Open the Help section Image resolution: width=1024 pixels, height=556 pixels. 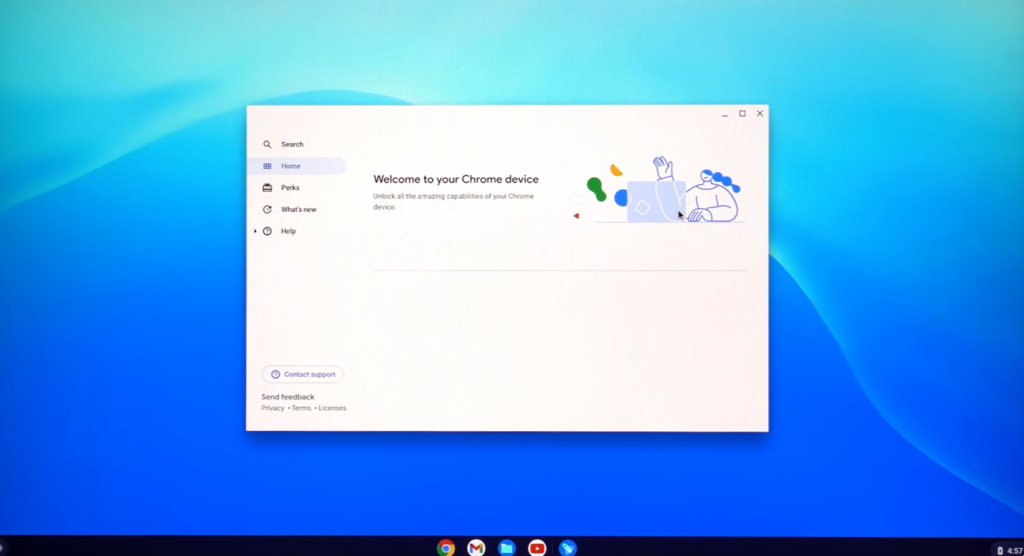[x=297, y=231]
